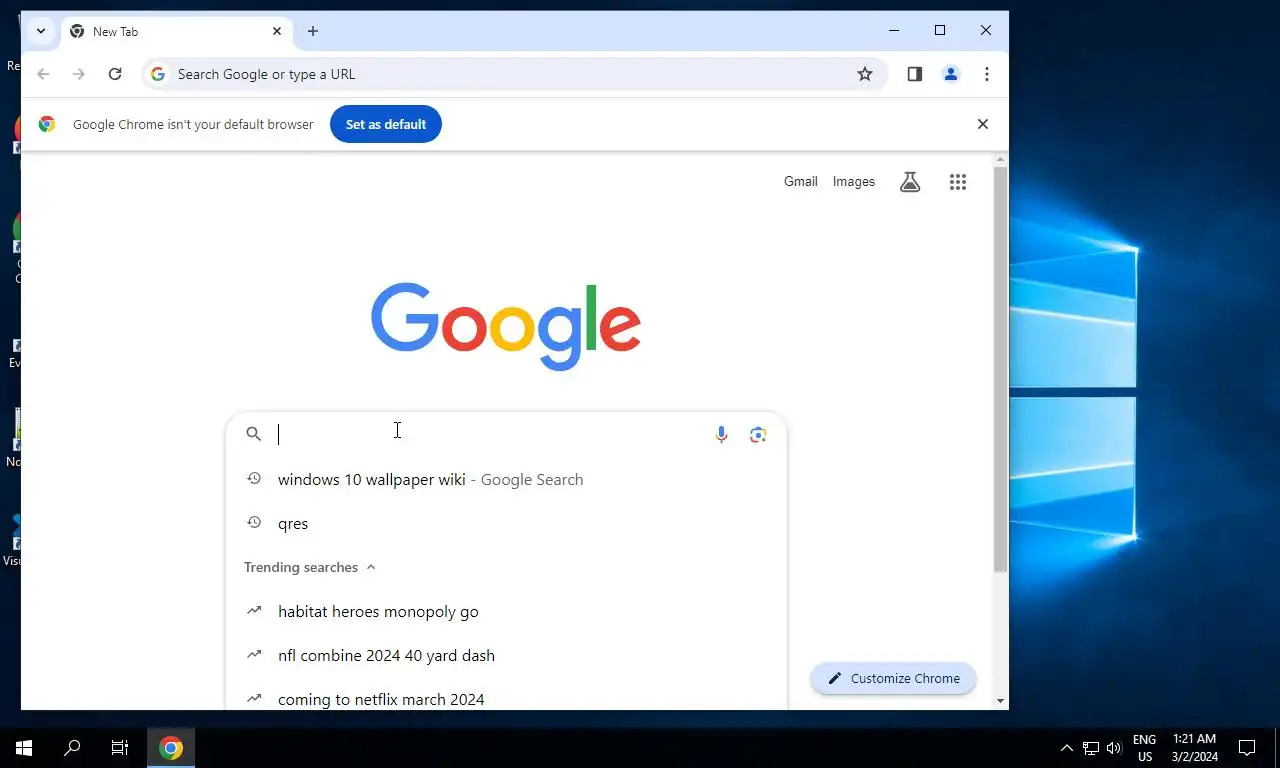Click the Google logo

pos(506,326)
